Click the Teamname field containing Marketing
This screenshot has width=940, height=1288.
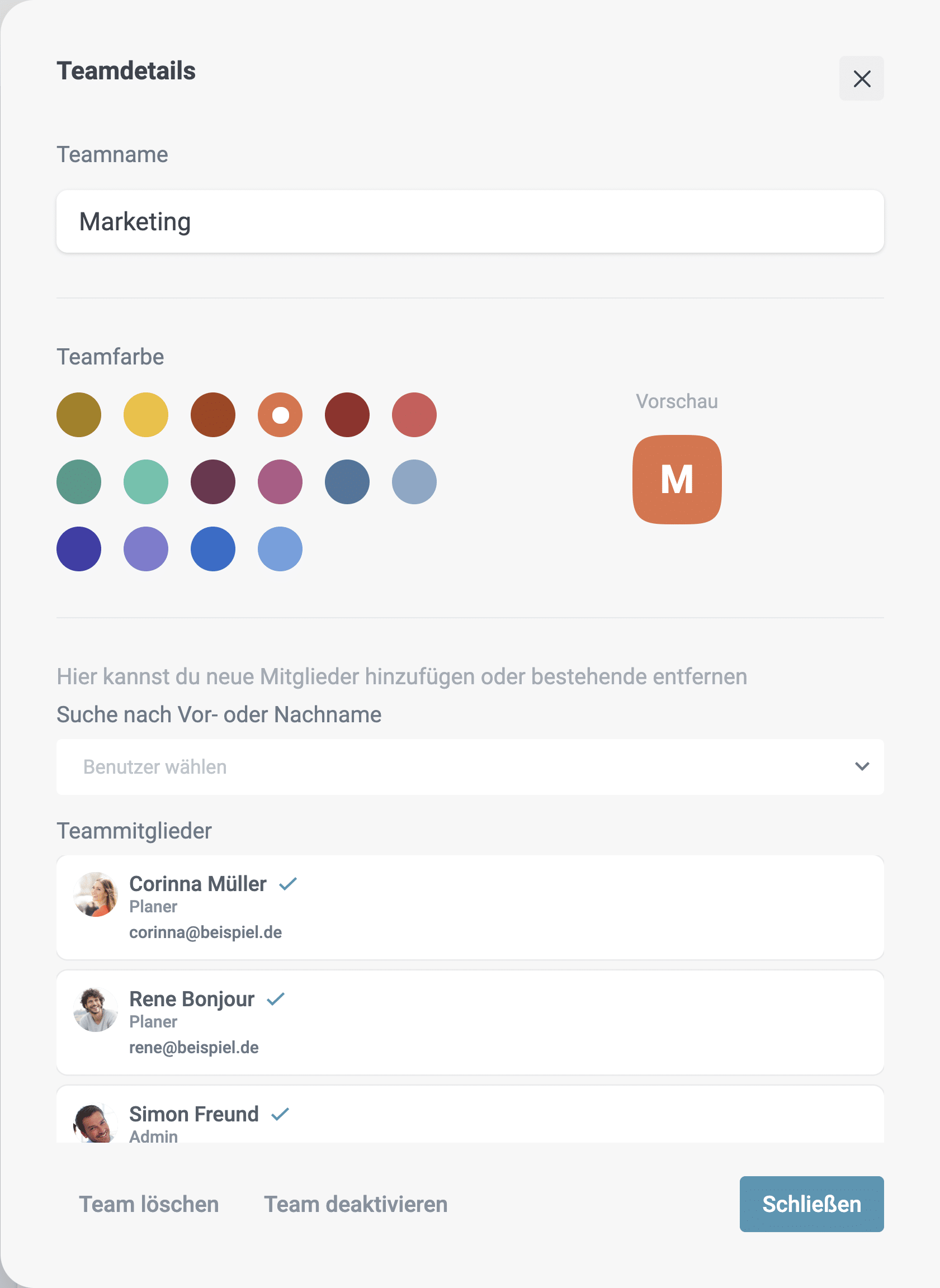click(470, 221)
